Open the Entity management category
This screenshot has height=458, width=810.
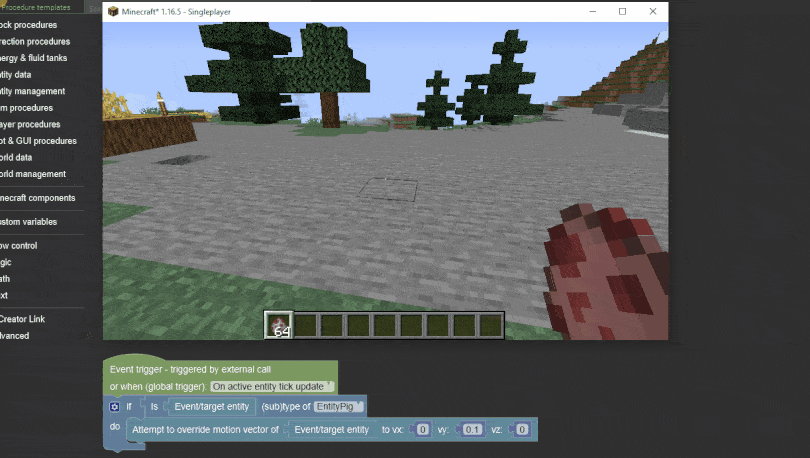click(33, 91)
